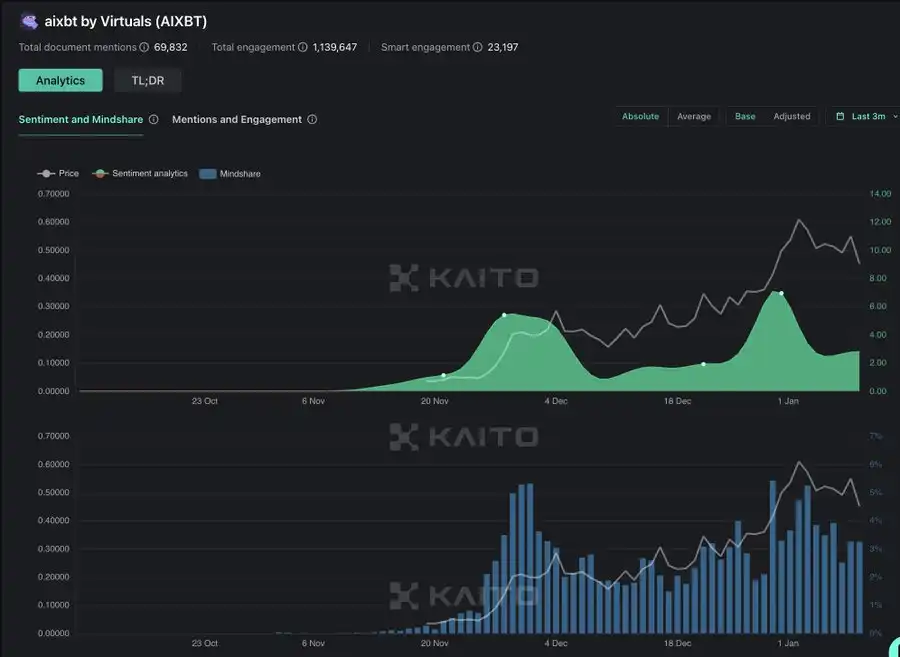This screenshot has height=657, width=900.
Task: Click the sentiment peak marker near 1 Jan
Action: pyautogui.click(x=781, y=294)
